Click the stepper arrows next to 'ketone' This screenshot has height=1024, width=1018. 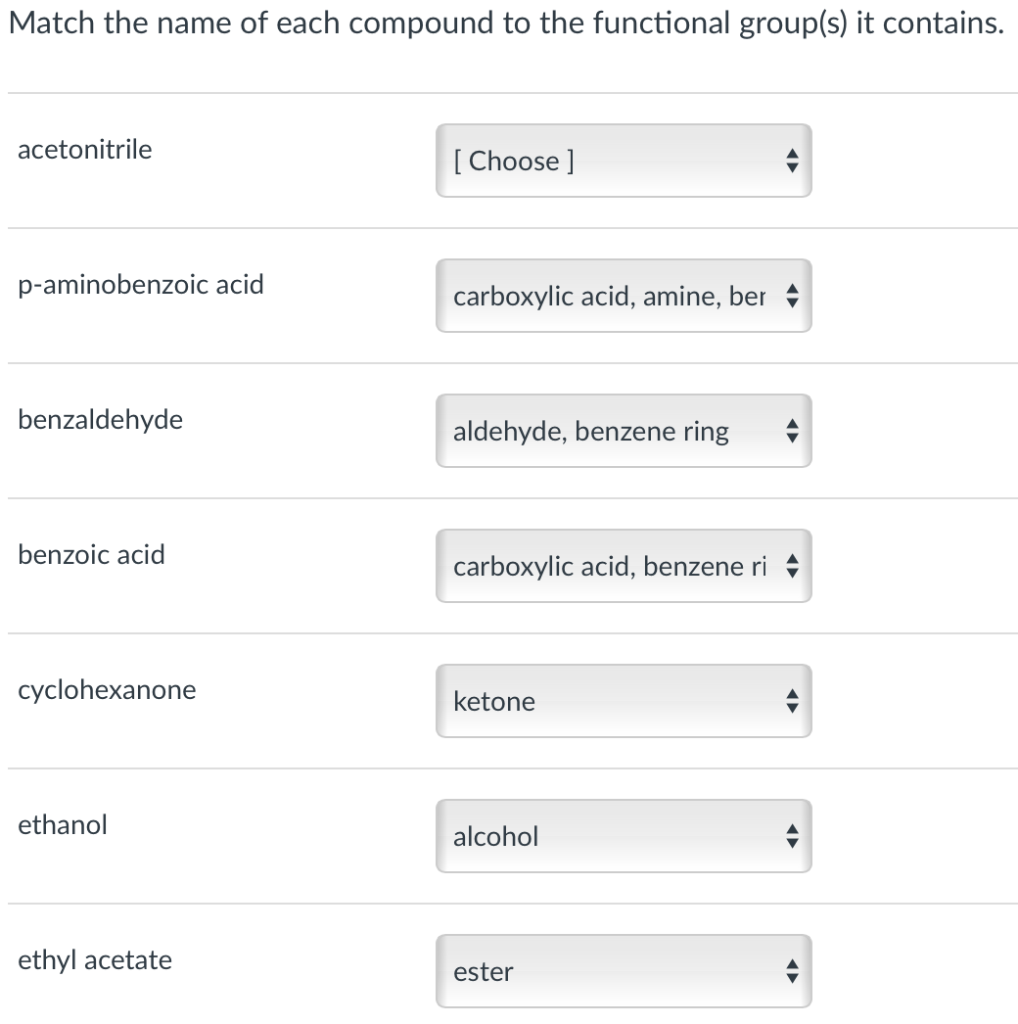coord(791,701)
